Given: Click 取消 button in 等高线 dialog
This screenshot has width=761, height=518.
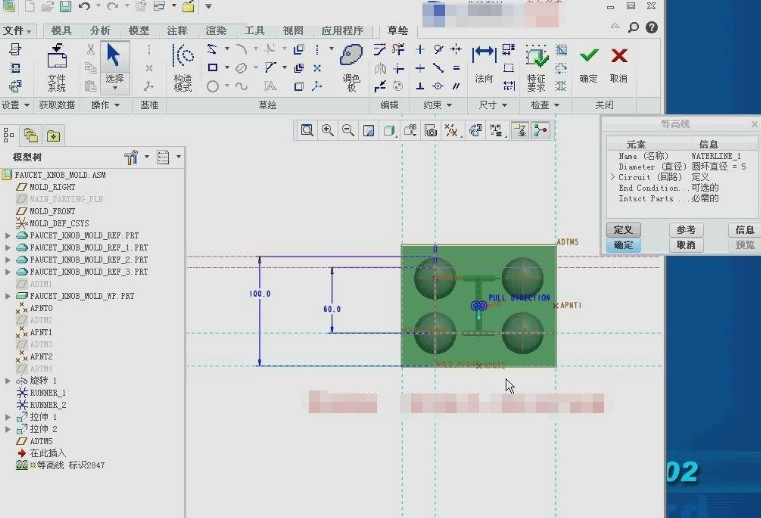Looking at the screenshot, I should 686,245.
